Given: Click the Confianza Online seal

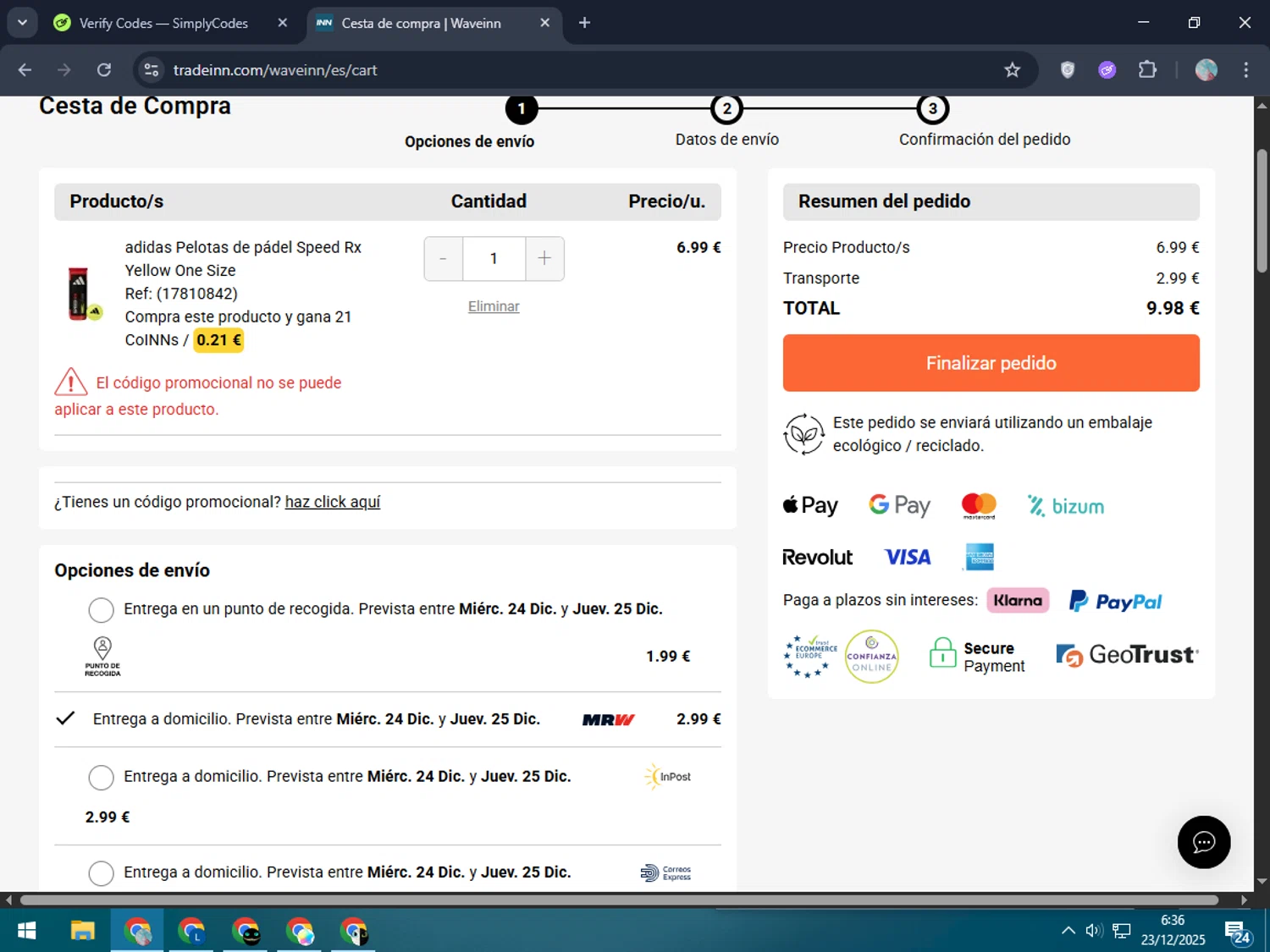Looking at the screenshot, I should (x=871, y=656).
